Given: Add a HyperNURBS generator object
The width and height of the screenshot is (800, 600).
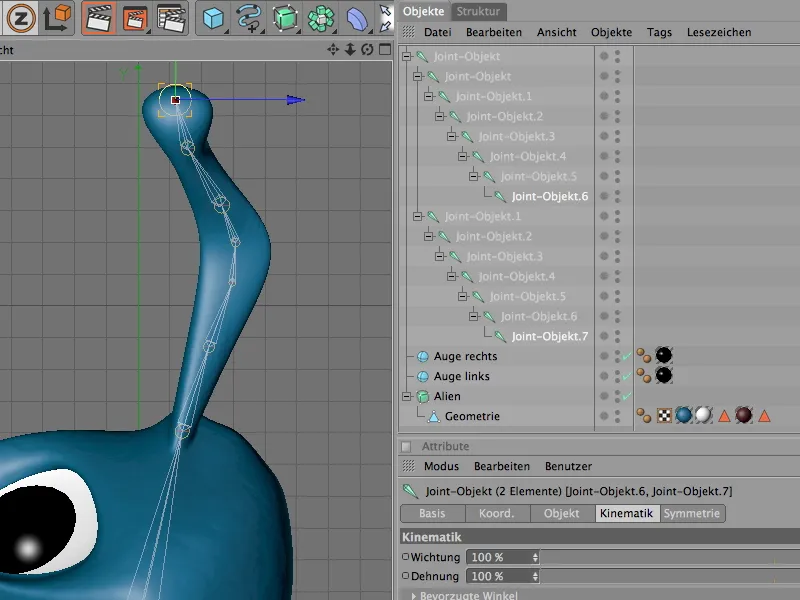Looking at the screenshot, I should [x=285, y=19].
